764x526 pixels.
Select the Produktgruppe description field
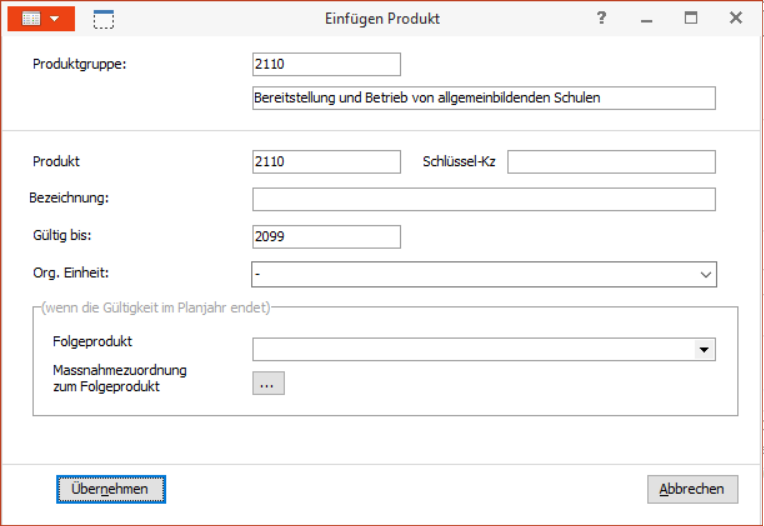484,98
